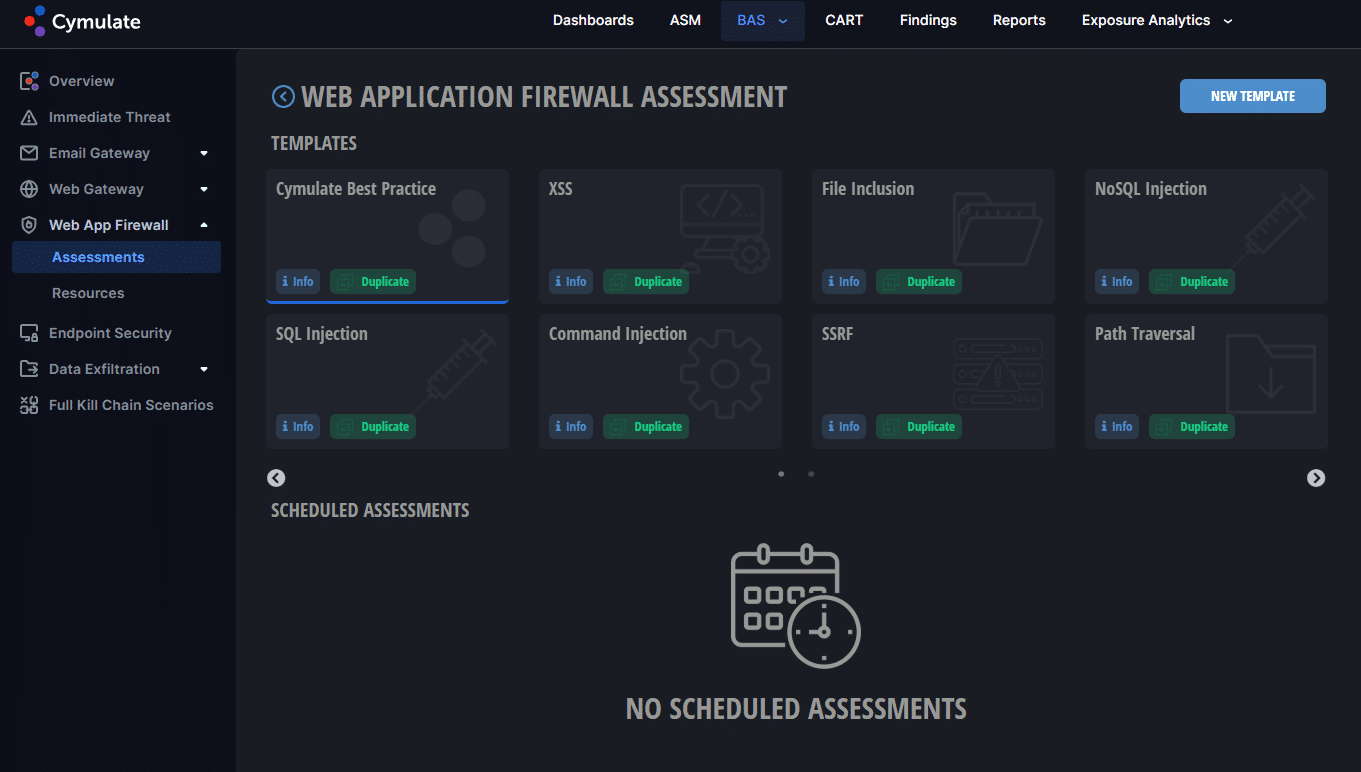Open the Command Injection card title
The height and width of the screenshot is (772, 1361).
(x=618, y=334)
